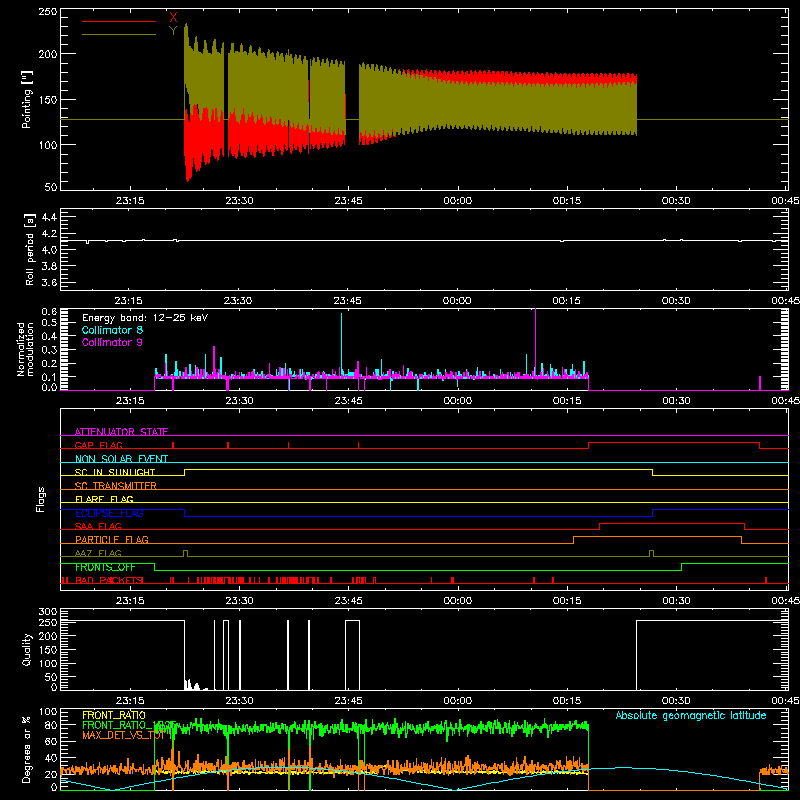The image size is (800, 800).
Task: Click the 'GAP_FLAG' label
Action: click(98, 445)
